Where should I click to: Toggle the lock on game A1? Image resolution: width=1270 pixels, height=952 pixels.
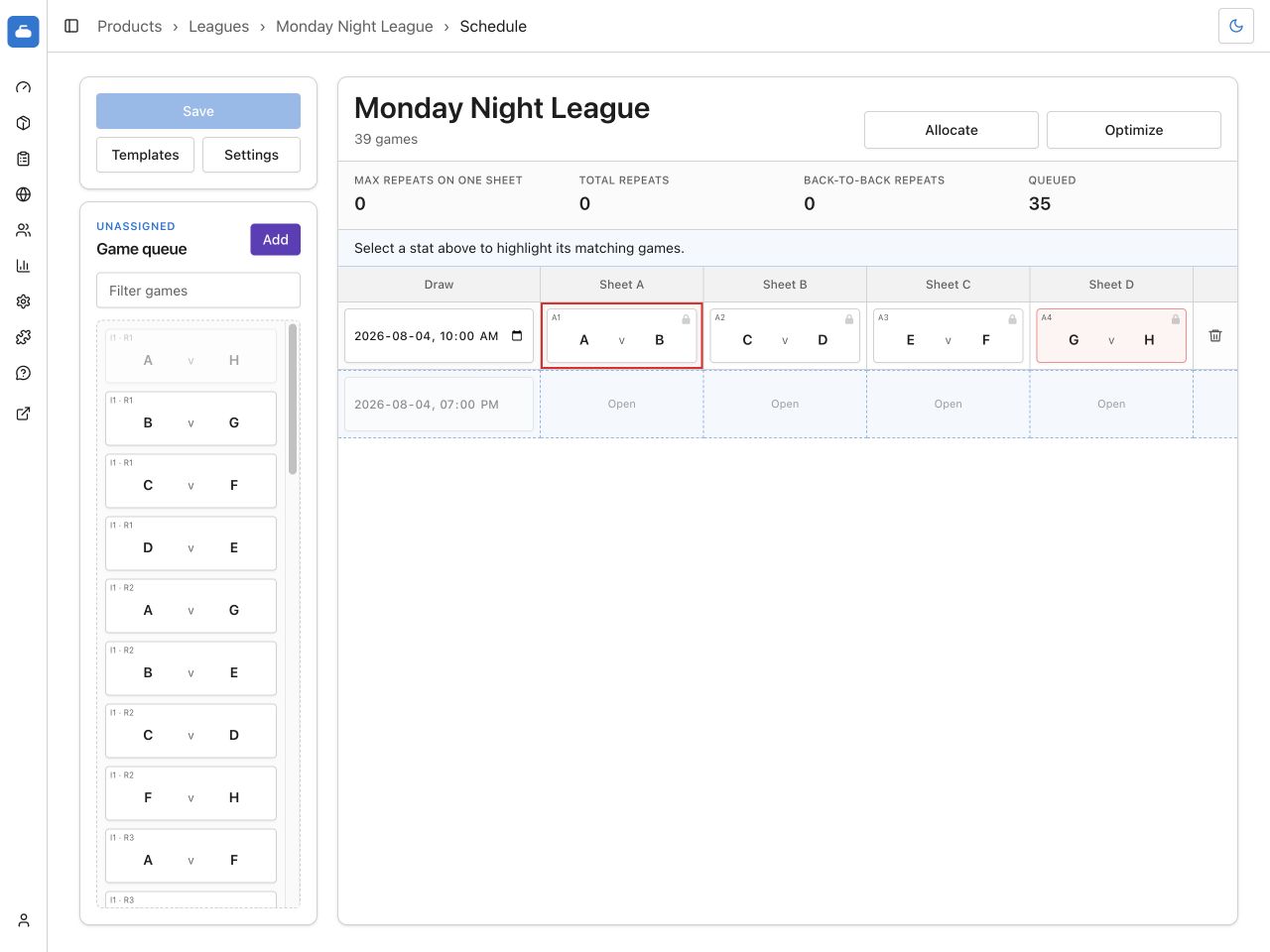(686, 318)
